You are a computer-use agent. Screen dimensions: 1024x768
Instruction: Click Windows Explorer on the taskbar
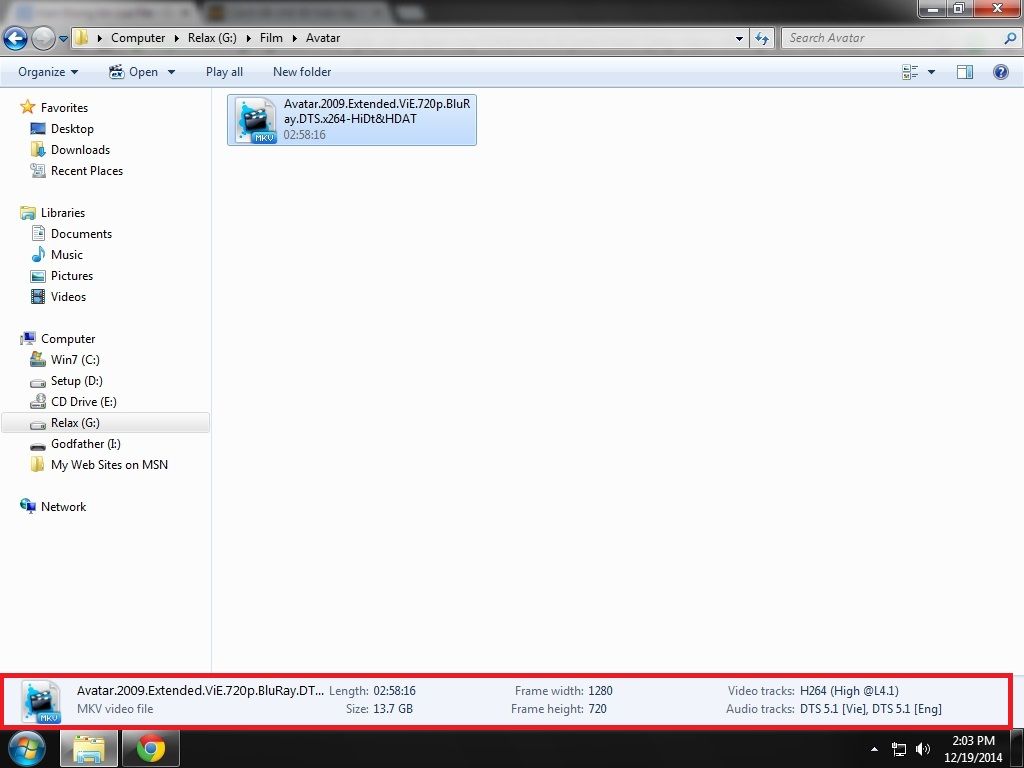pos(89,749)
